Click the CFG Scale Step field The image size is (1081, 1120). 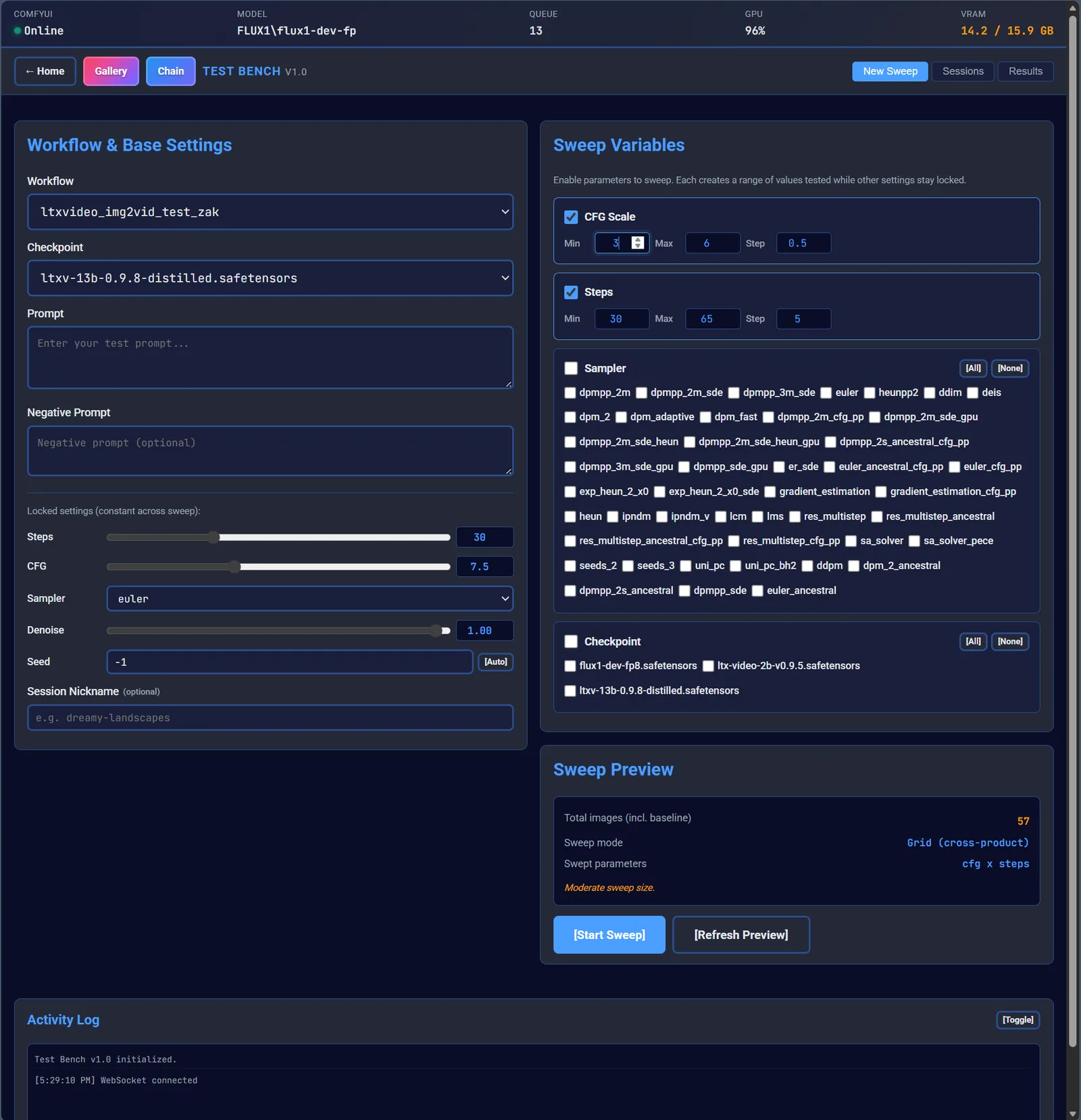click(x=803, y=243)
